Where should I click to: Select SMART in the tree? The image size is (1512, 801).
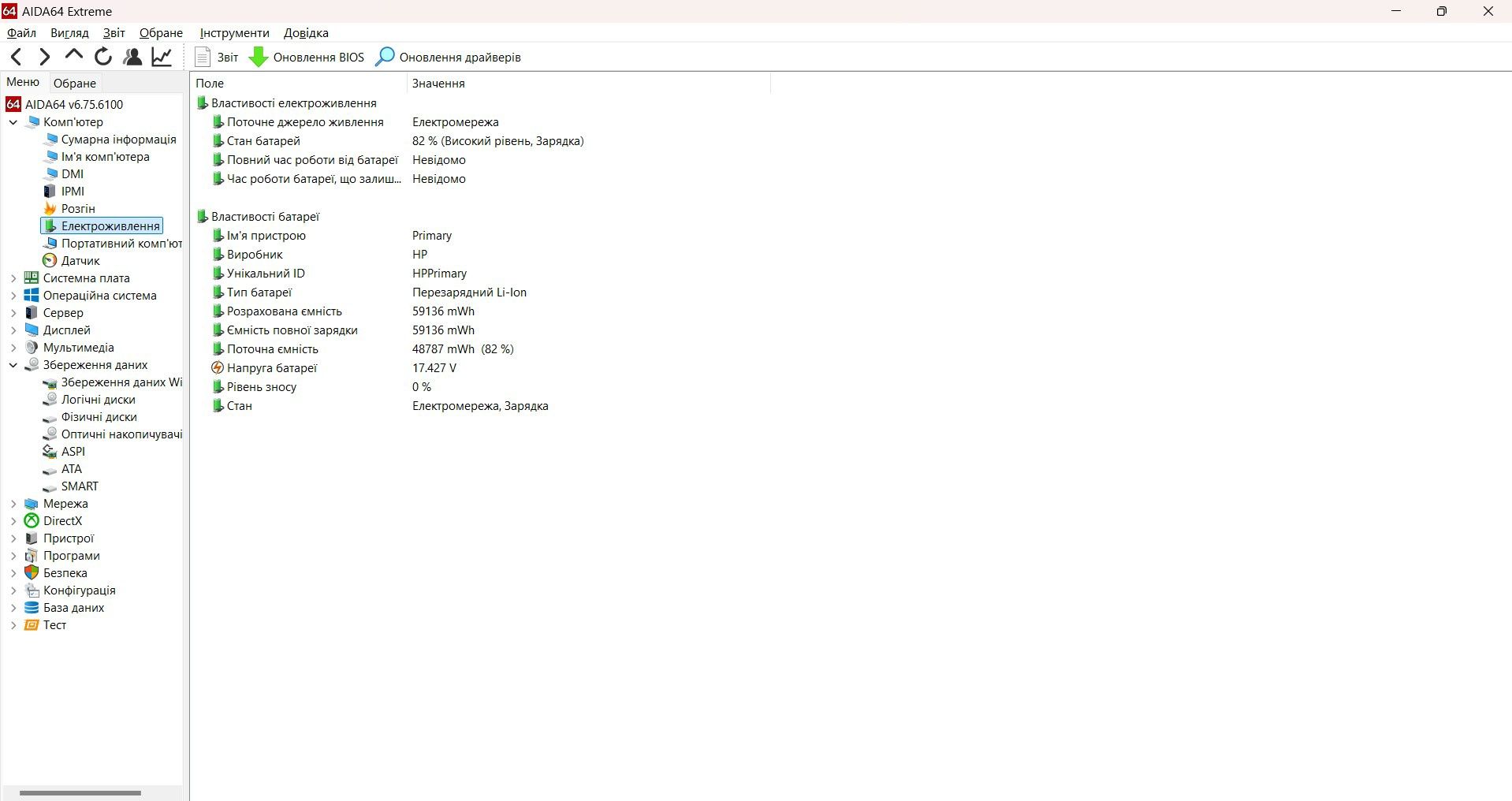pos(80,486)
